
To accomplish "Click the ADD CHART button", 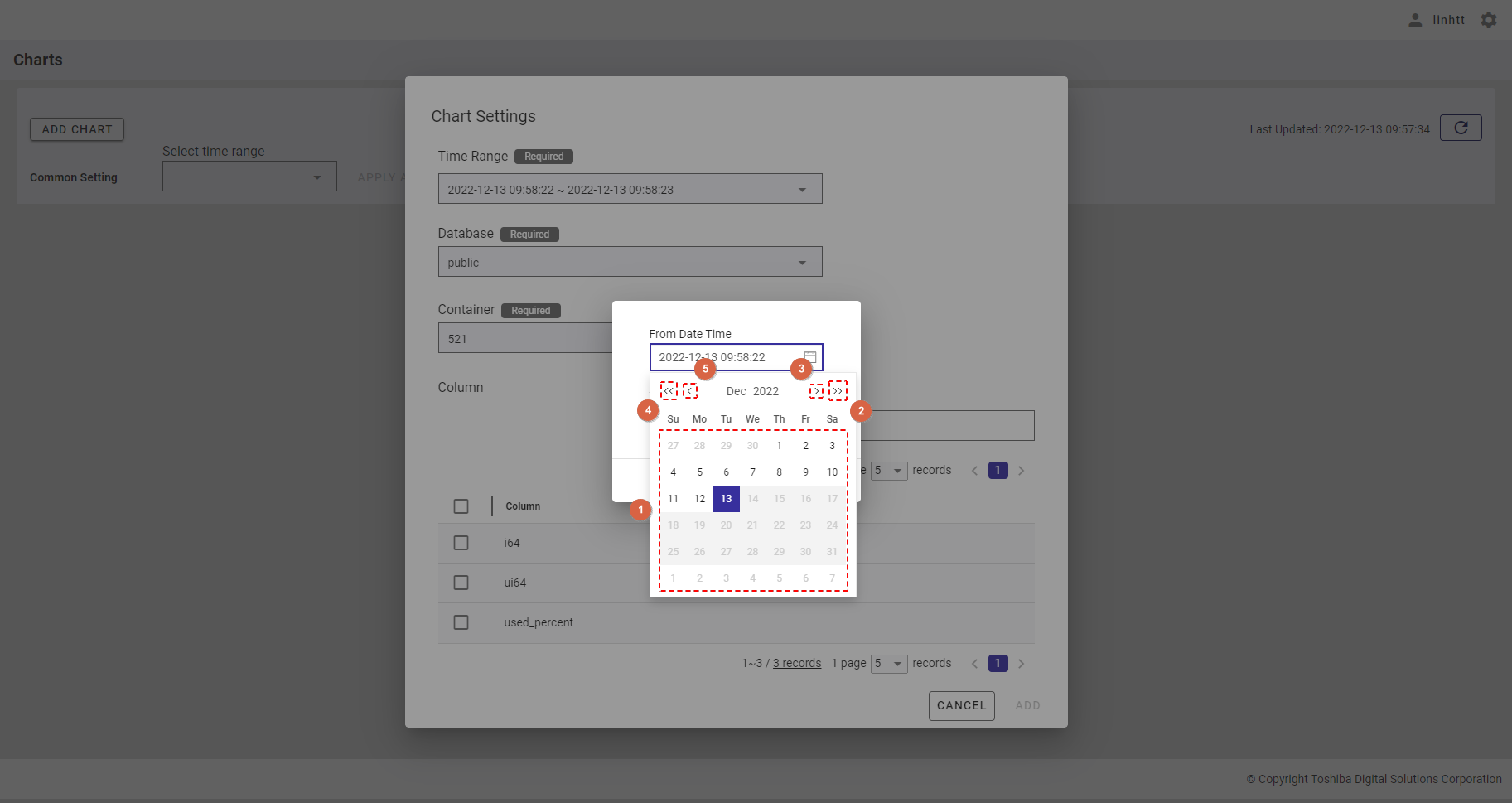I will click(x=77, y=129).
